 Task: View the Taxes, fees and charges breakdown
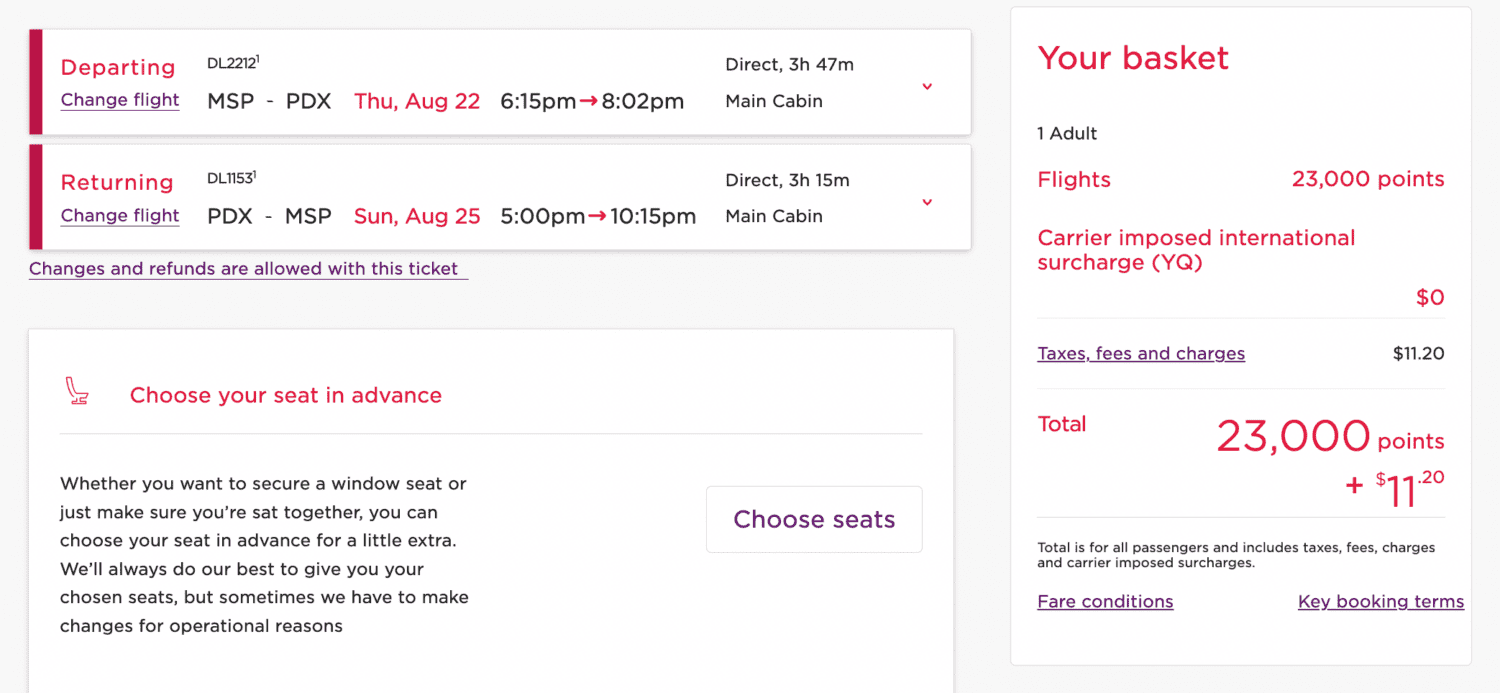[1141, 353]
